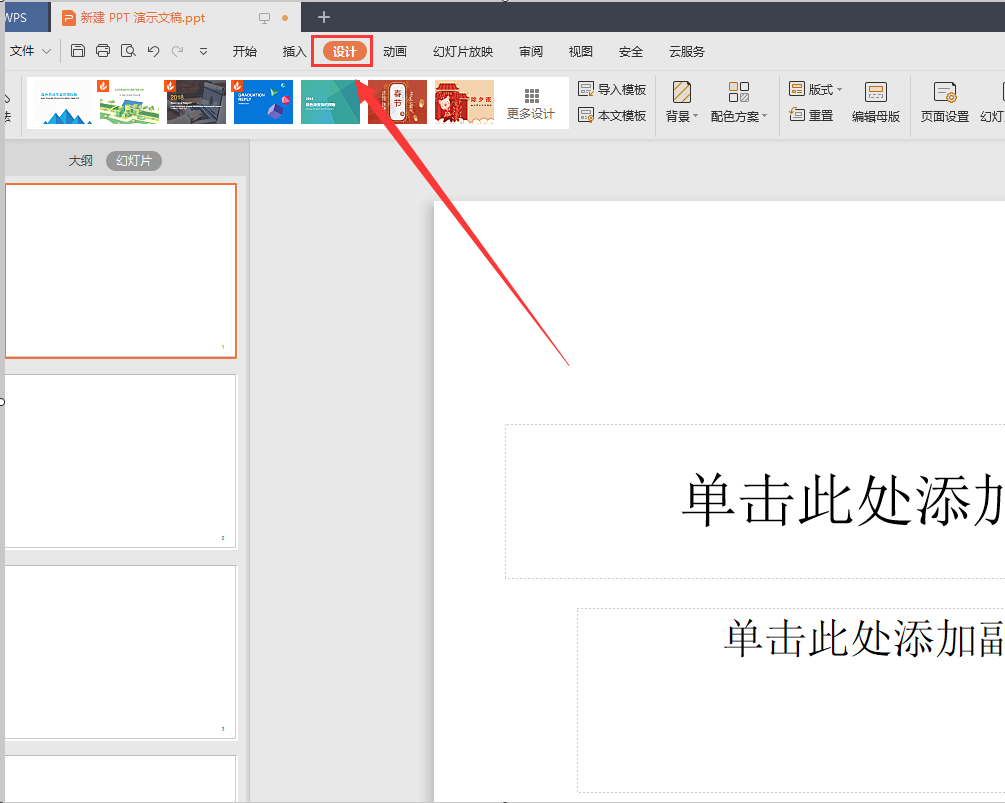Click the Print icon

point(103,50)
